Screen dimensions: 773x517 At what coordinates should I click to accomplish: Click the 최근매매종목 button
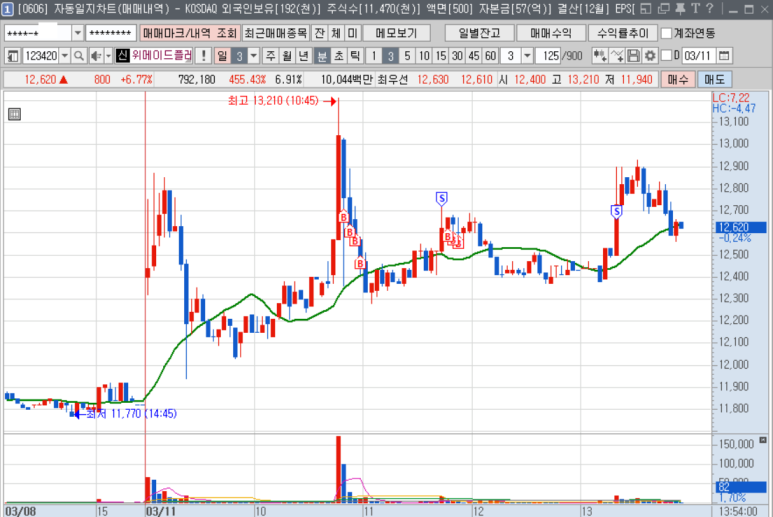click(x=276, y=33)
